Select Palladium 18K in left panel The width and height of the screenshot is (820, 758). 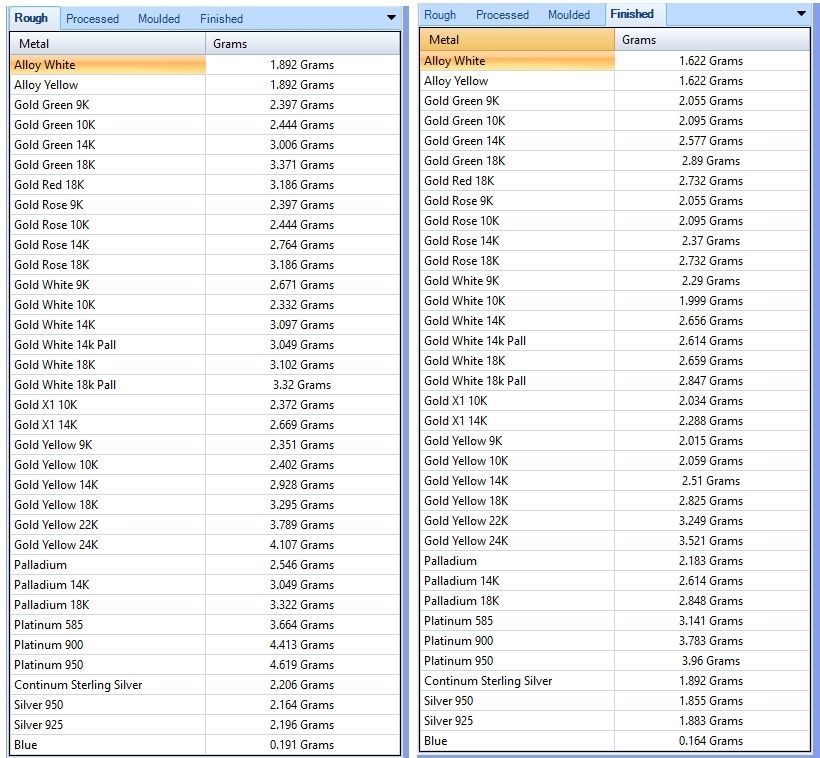tap(205, 605)
